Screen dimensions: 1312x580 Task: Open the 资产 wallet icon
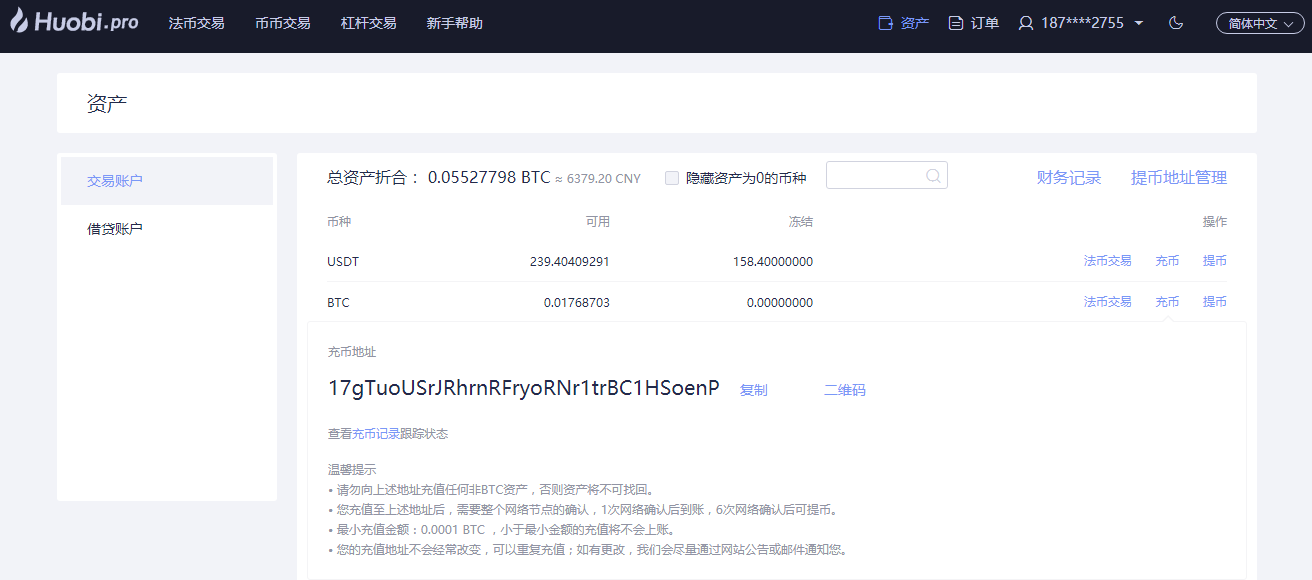pos(885,23)
